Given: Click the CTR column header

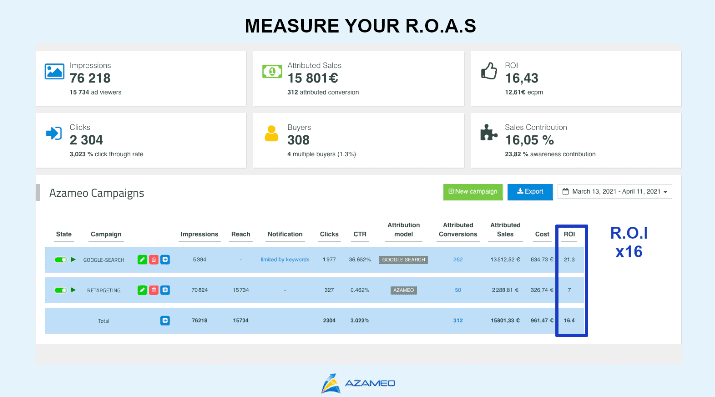Looking at the screenshot, I should click(x=360, y=234).
